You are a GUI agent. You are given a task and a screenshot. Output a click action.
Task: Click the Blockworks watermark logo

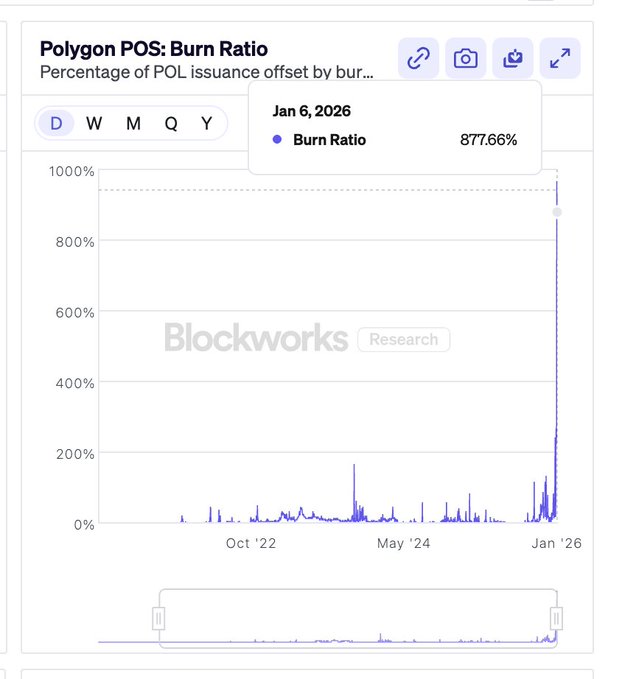(x=256, y=339)
